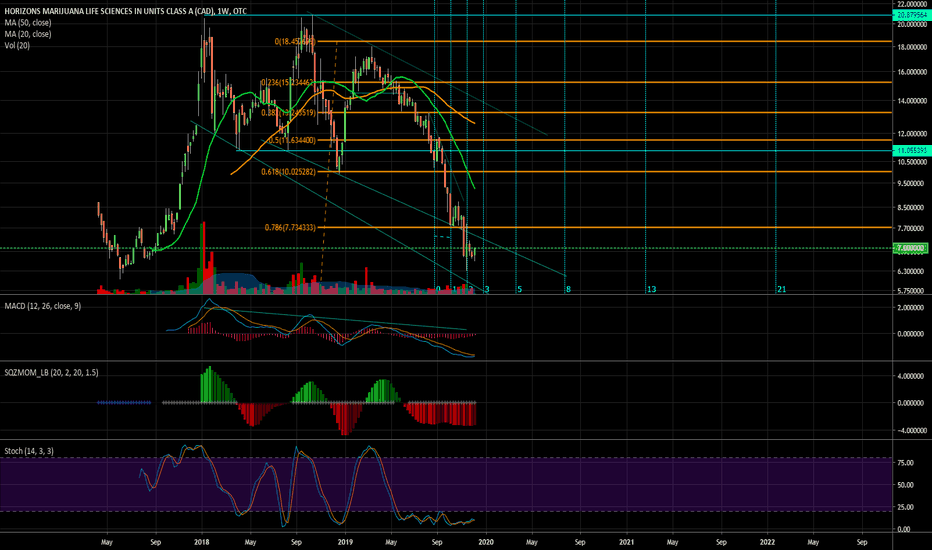This screenshot has width=932, height=550.
Task: Click the 2019 label on the time axis
Action: point(345,542)
